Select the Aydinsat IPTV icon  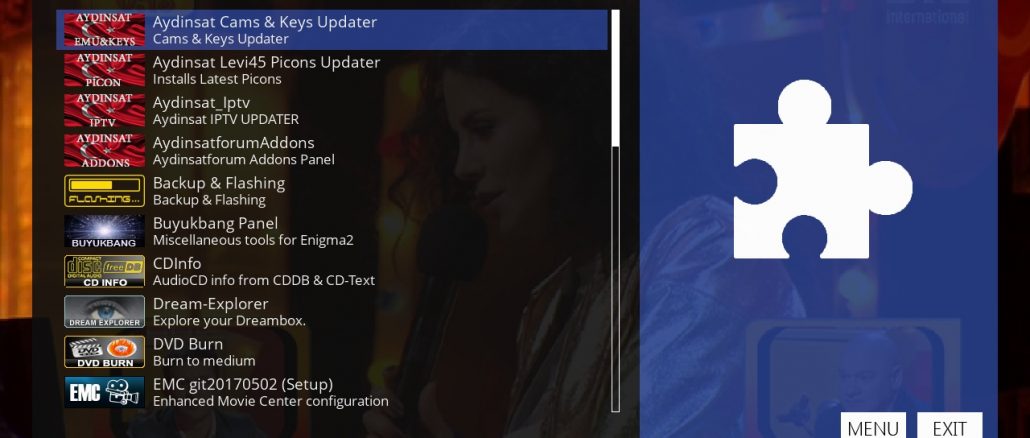104,110
